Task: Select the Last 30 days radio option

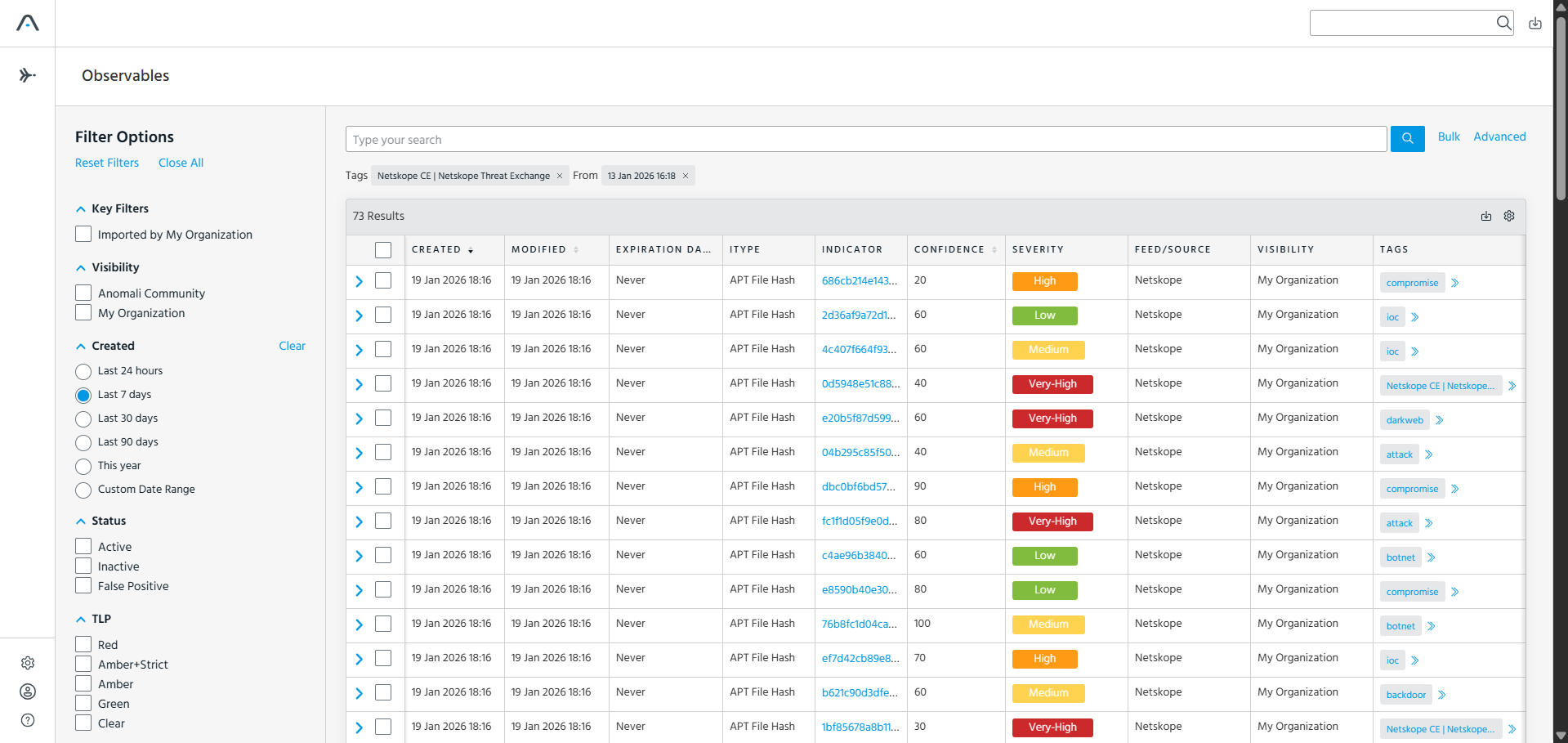Action: coord(83,419)
